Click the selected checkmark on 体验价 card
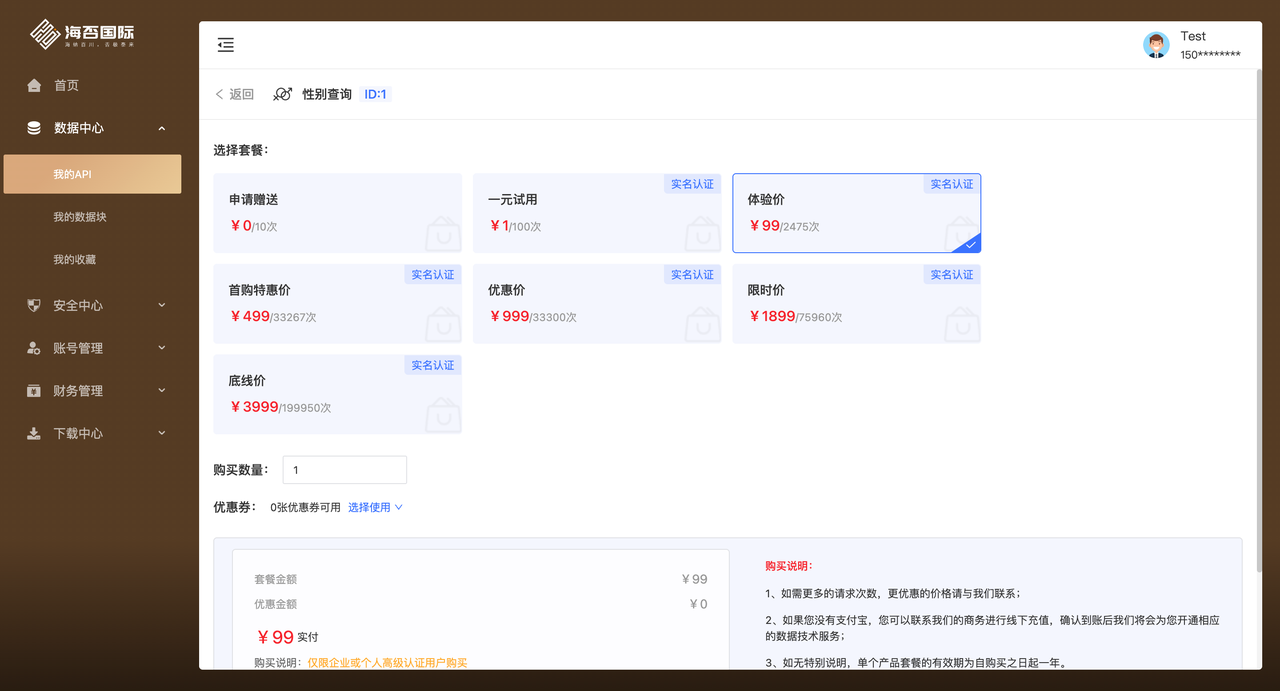The height and width of the screenshot is (691, 1280). (x=970, y=245)
